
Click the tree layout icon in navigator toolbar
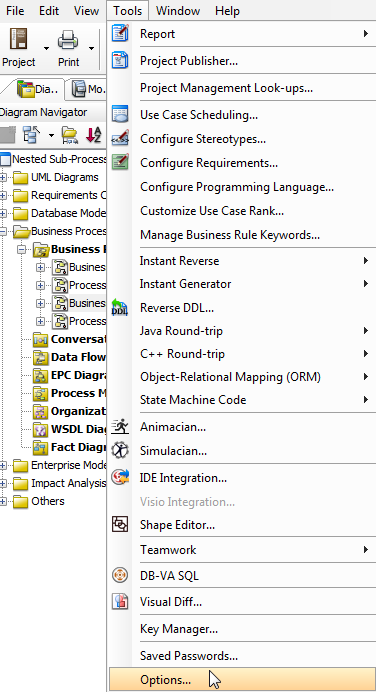(x=31, y=135)
